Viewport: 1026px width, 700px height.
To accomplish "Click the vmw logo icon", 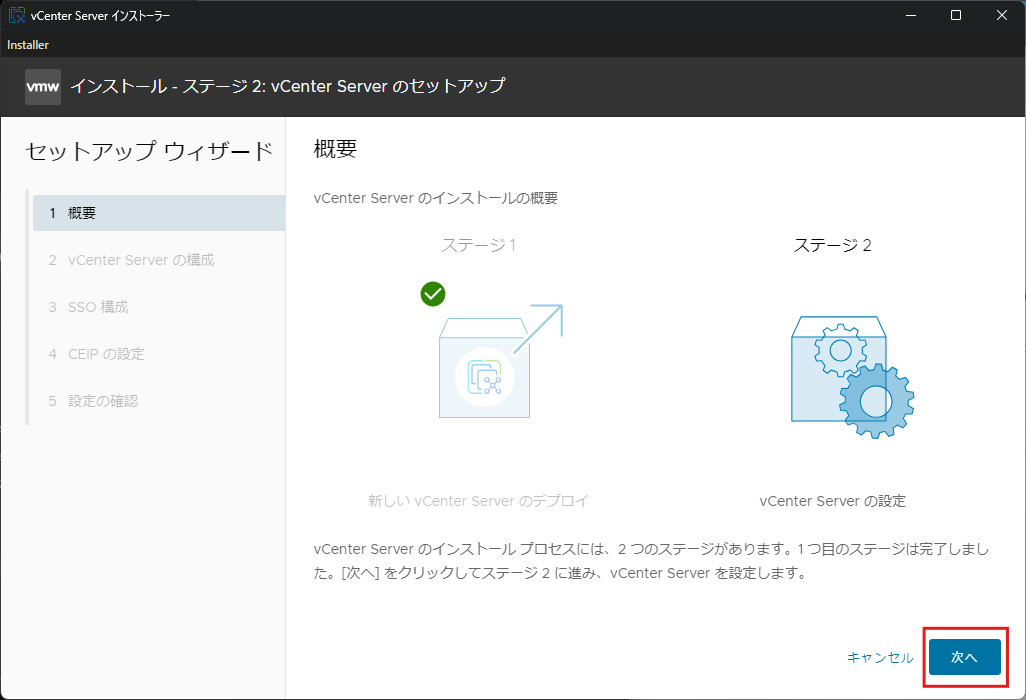I will pos(43,86).
